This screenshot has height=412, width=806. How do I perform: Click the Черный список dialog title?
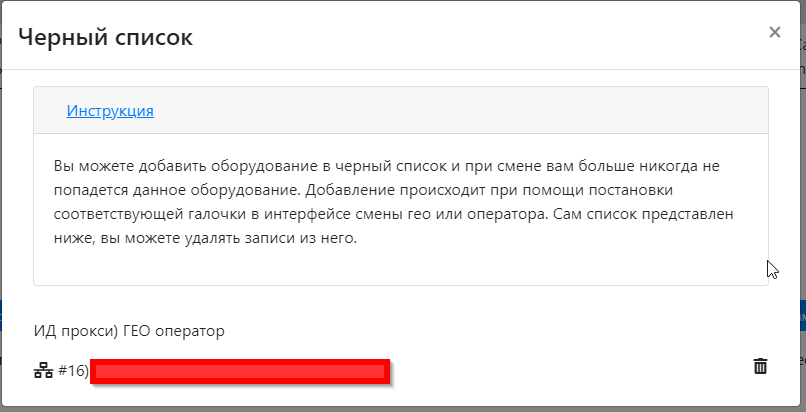(x=105, y=38)
